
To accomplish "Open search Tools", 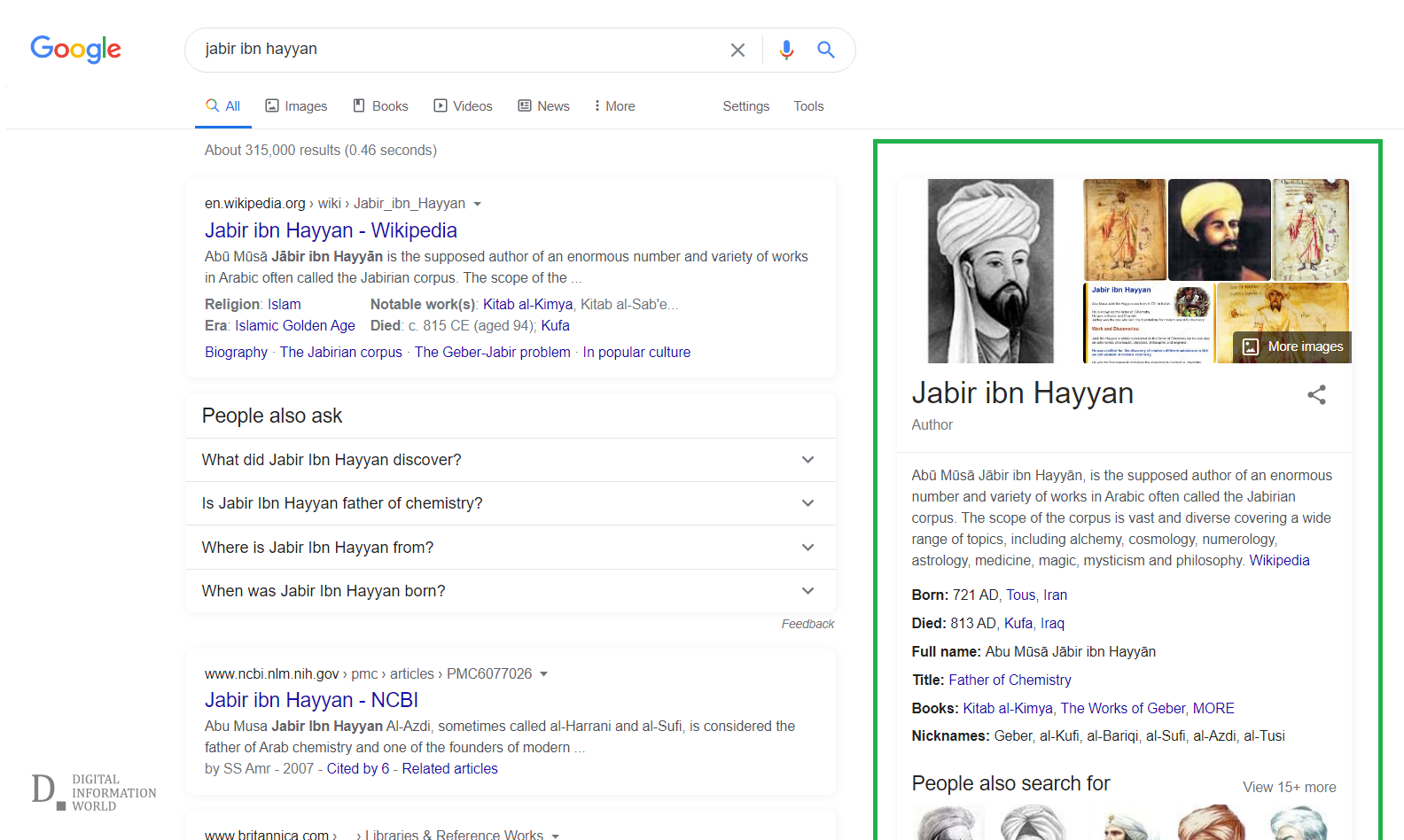I will [808, 106].
